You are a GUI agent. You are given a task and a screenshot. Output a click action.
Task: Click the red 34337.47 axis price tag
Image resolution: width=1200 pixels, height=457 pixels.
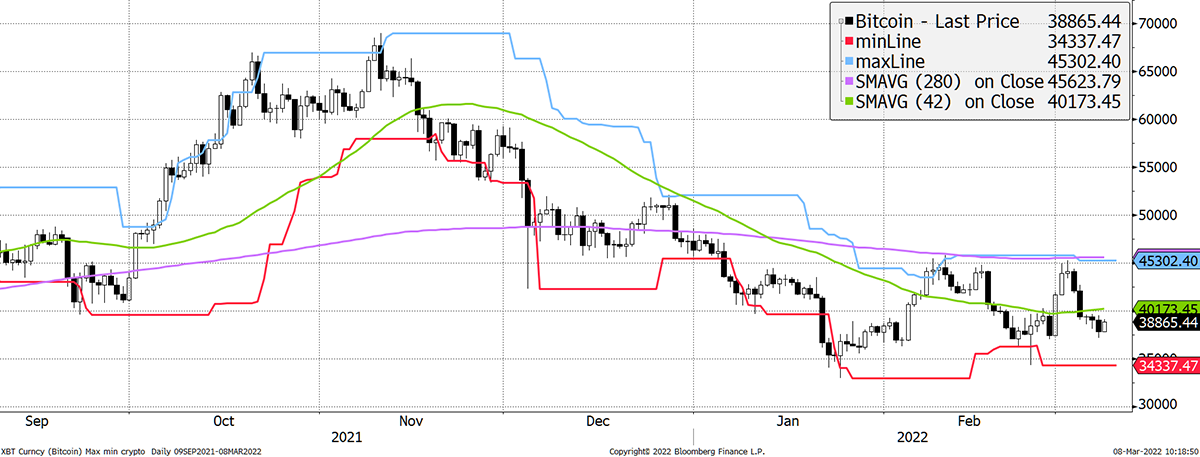pyautogui.click(x=1168, y=366)
